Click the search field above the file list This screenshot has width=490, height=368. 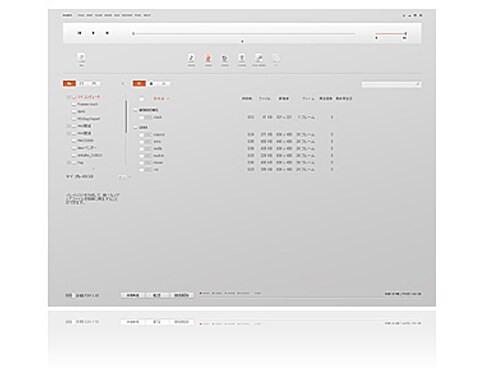tap(391, 84)
